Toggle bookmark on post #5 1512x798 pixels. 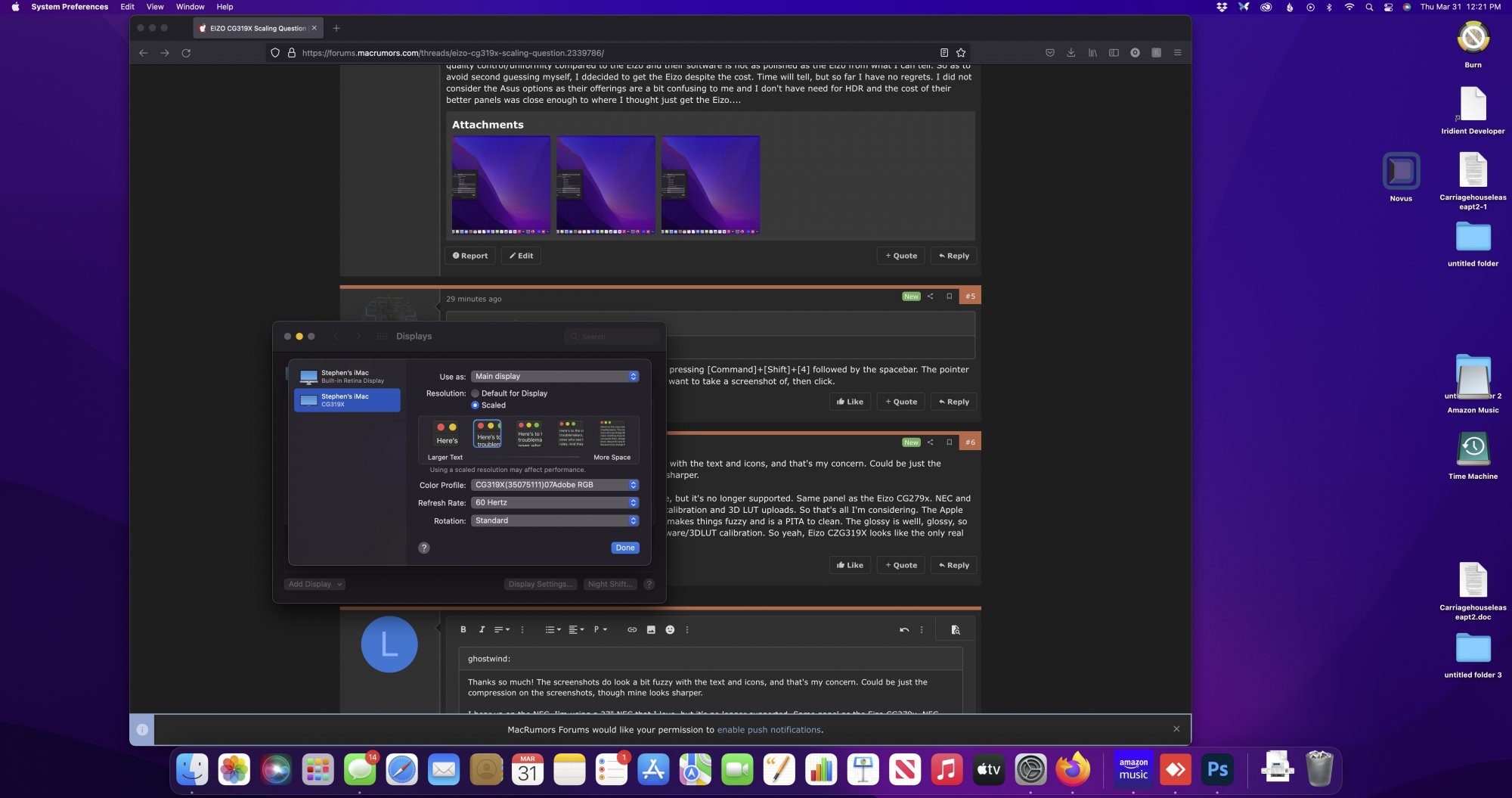pyautogui.click(x=950, y=297)
